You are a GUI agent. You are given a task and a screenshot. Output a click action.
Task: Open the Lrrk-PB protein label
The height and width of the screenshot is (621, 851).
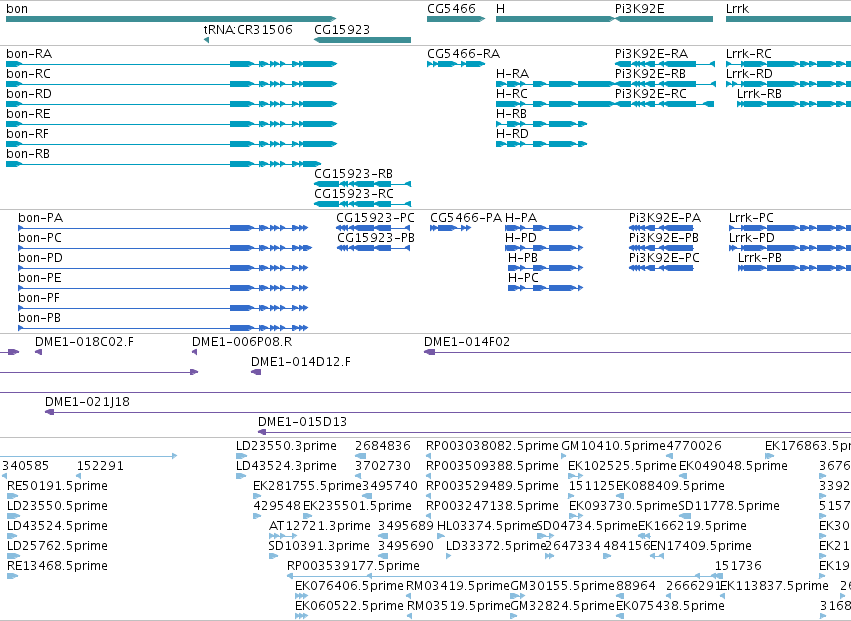pyautogui.click(x=760, y=258)
